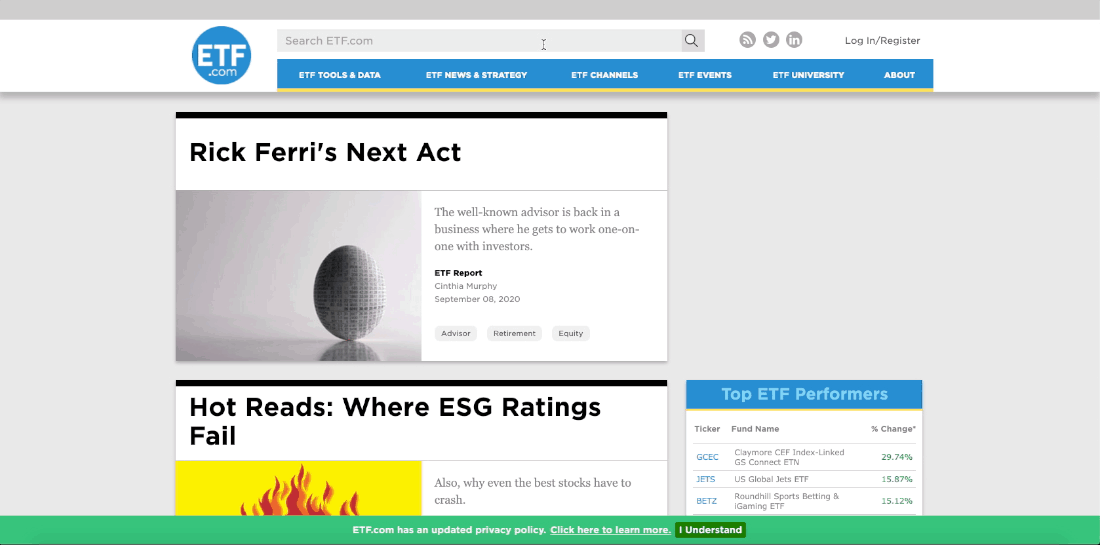Open Rick Ferri's Next Act headline
1100x545 pixels.
tap(326, 152)
